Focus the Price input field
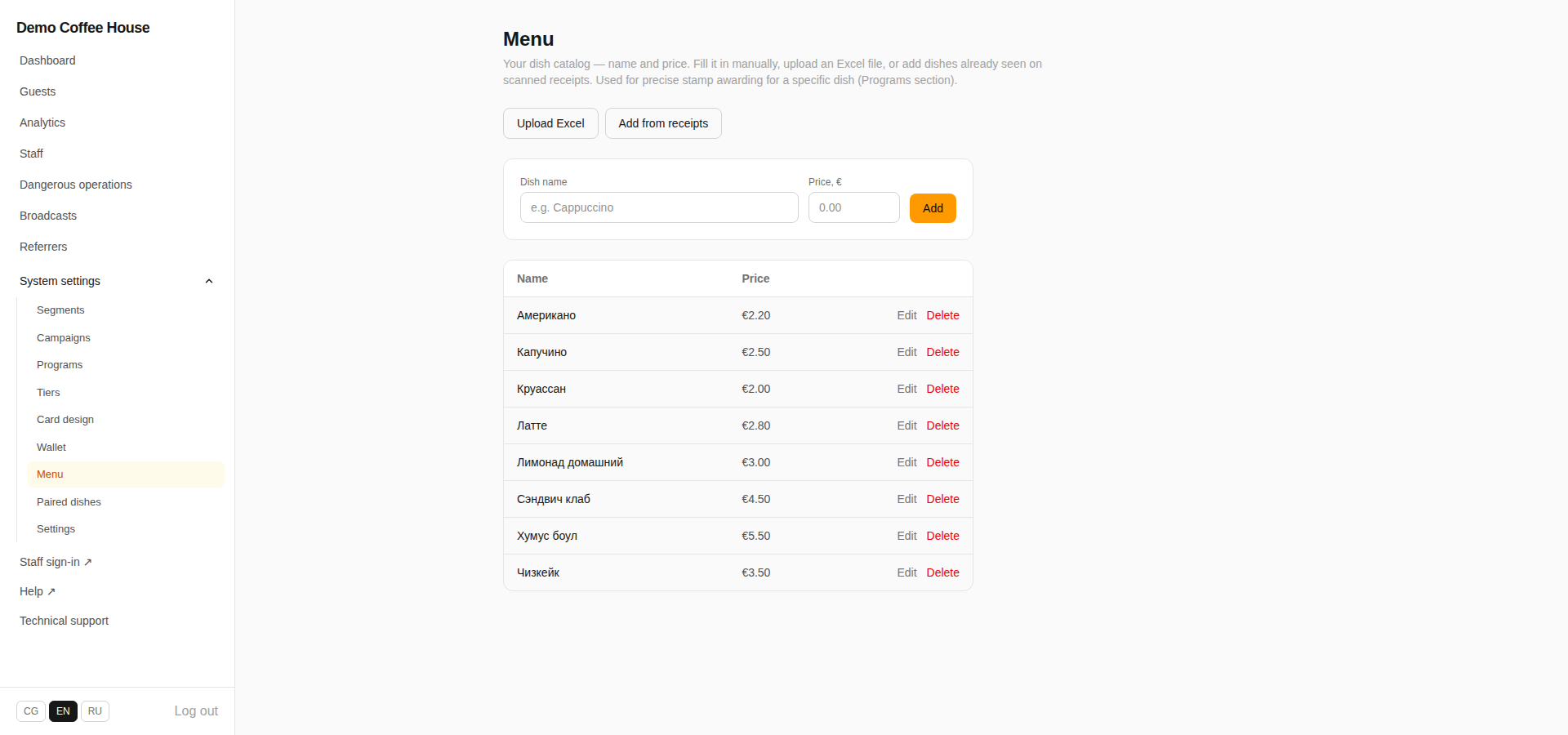 tap(854, 207)
